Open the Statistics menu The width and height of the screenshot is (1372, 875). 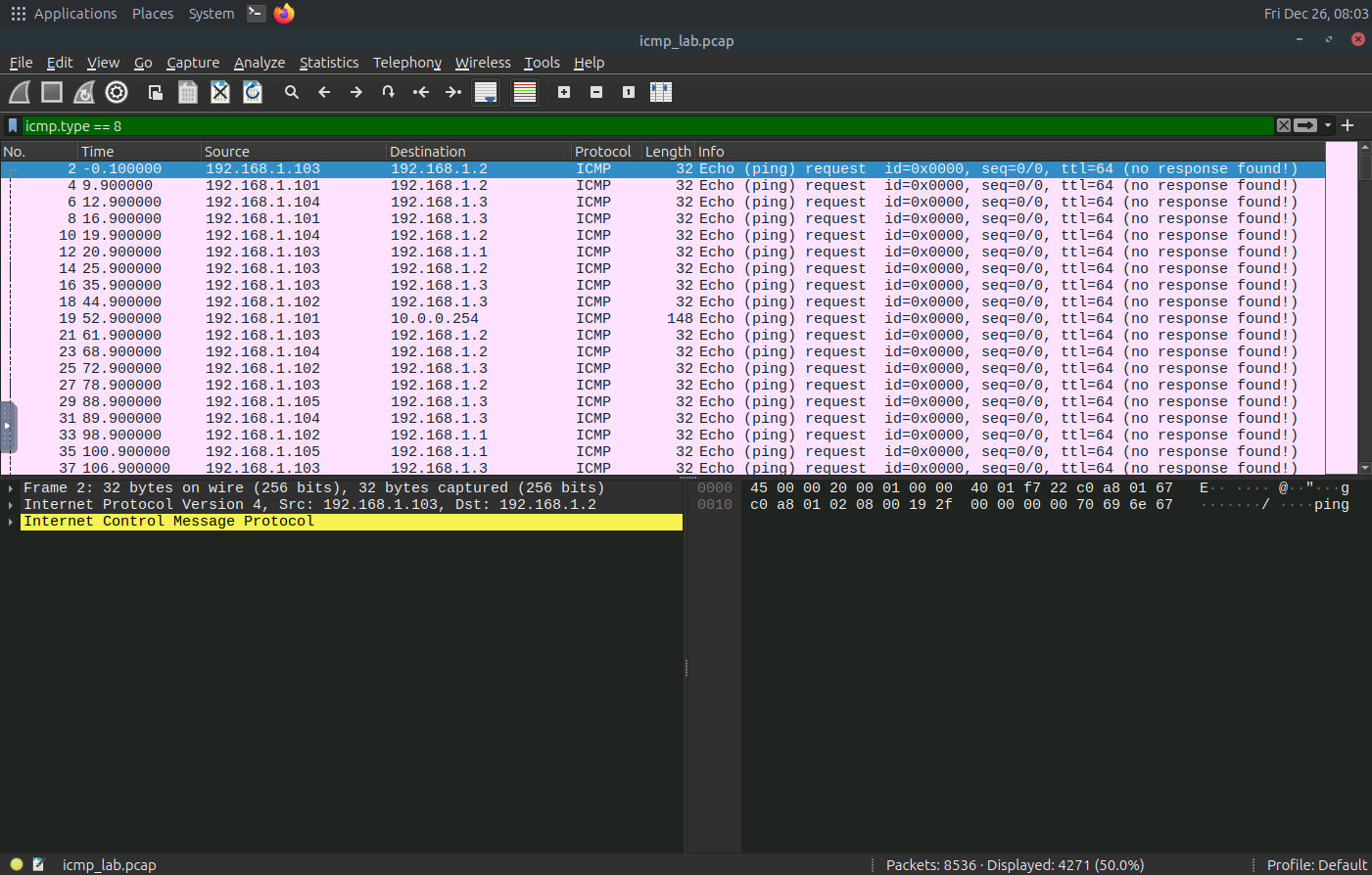coord(328,63)
